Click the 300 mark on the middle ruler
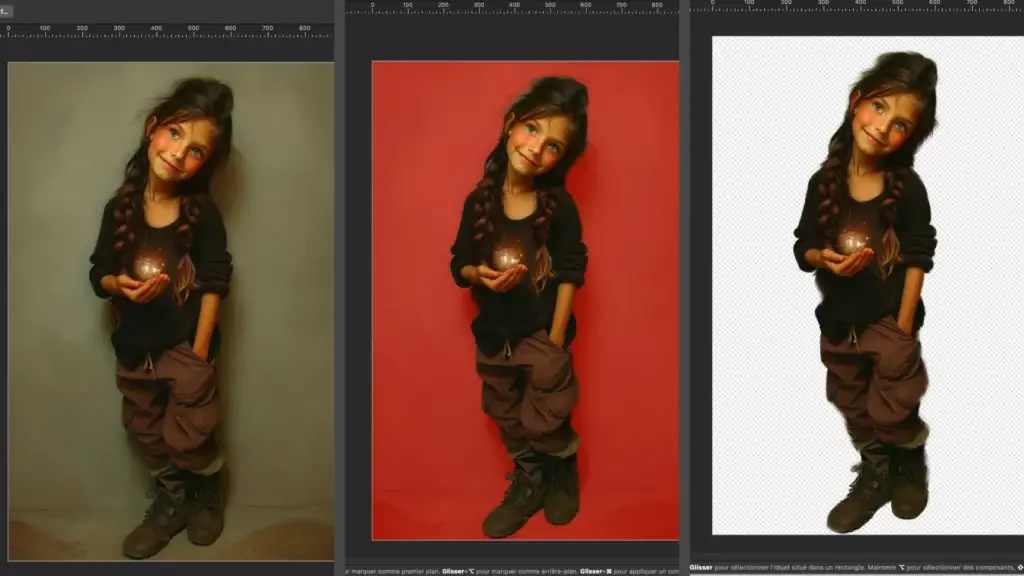This screenshot has width=1024, height=576. point(479,6)
